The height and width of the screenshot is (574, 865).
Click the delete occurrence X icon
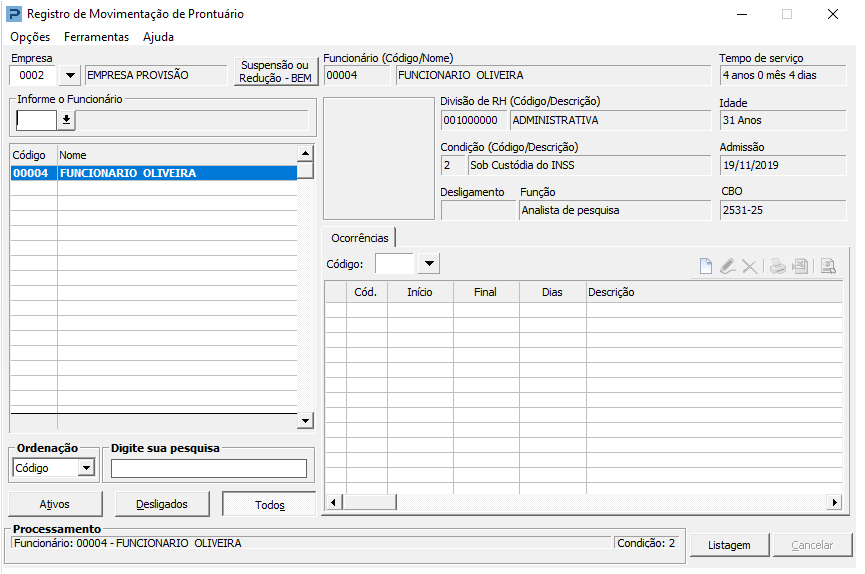pyautogui.click(x=749, y=266)
